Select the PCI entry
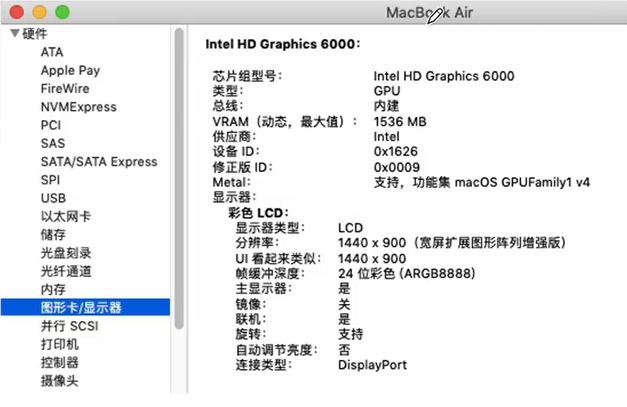627x407 pixels. tap(51, 126)
